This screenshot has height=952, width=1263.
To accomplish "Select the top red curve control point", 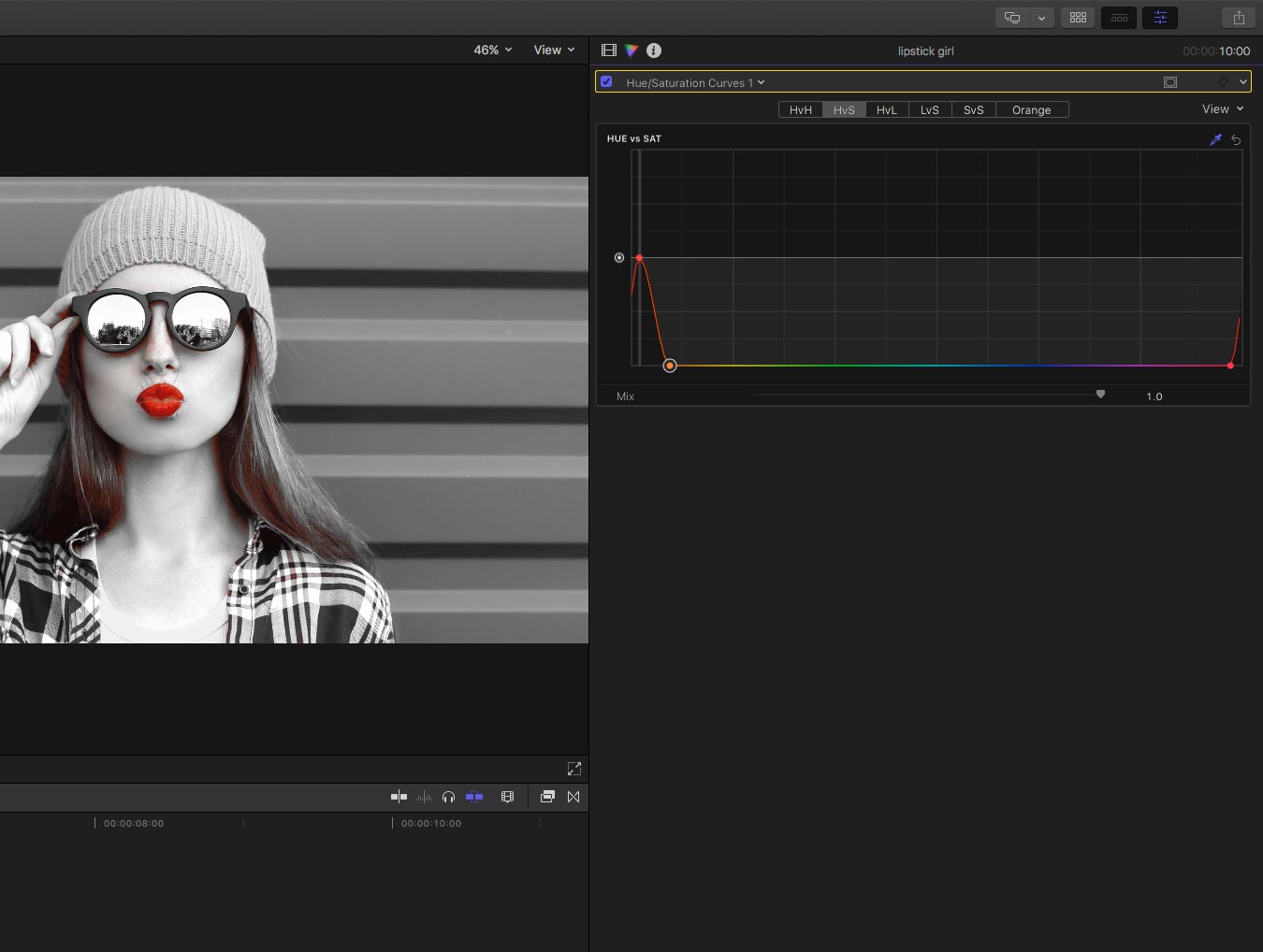I will 639,258.
